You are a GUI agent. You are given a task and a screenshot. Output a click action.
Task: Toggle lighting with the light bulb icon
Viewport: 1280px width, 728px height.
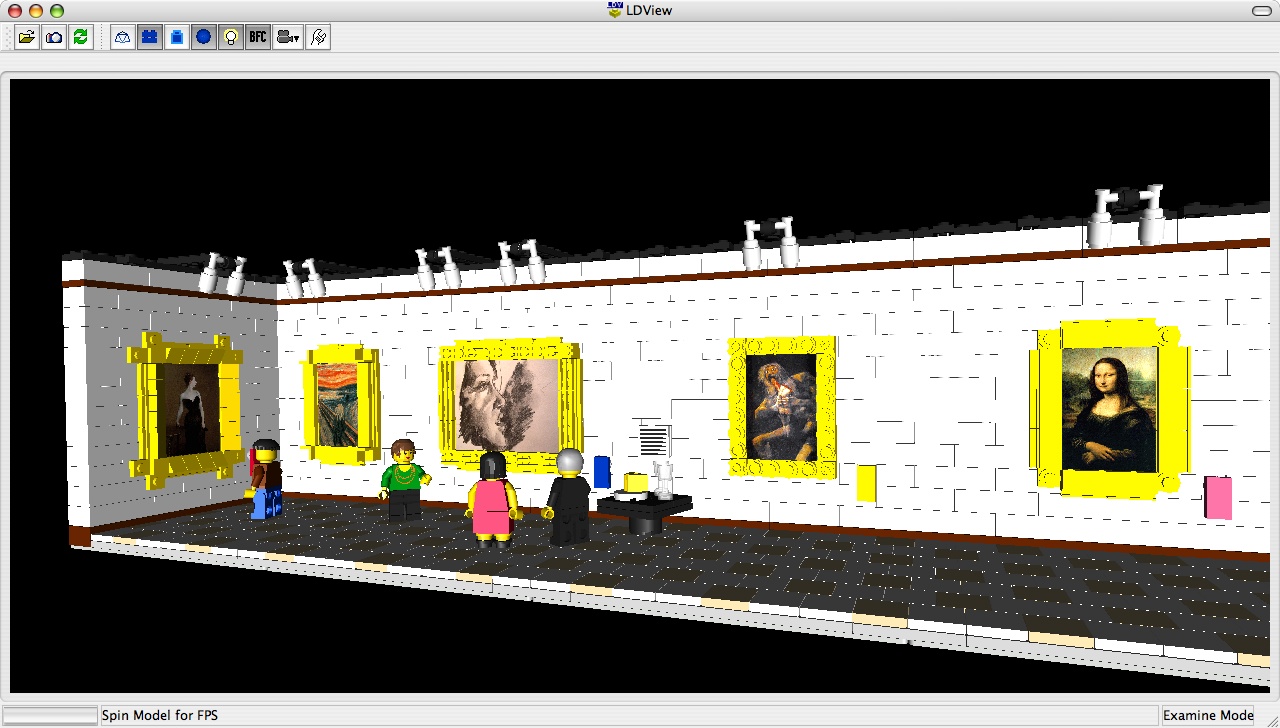click(231, 38)
